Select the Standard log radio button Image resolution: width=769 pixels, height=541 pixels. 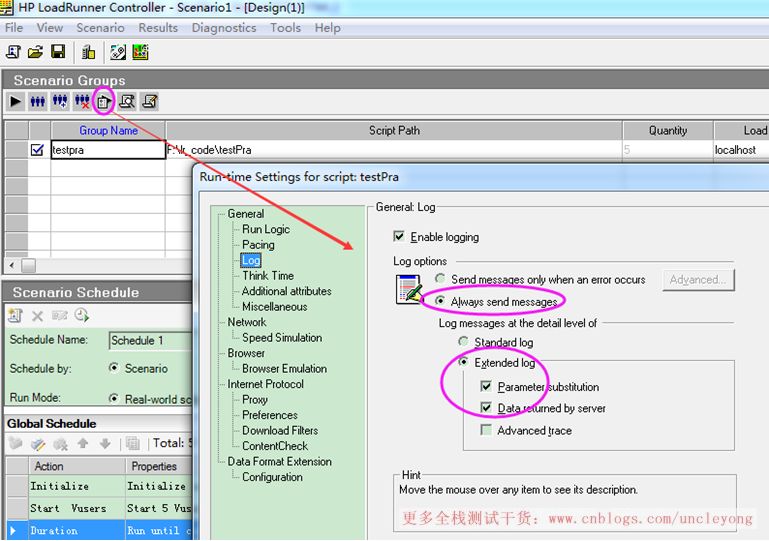click(463, 341)
